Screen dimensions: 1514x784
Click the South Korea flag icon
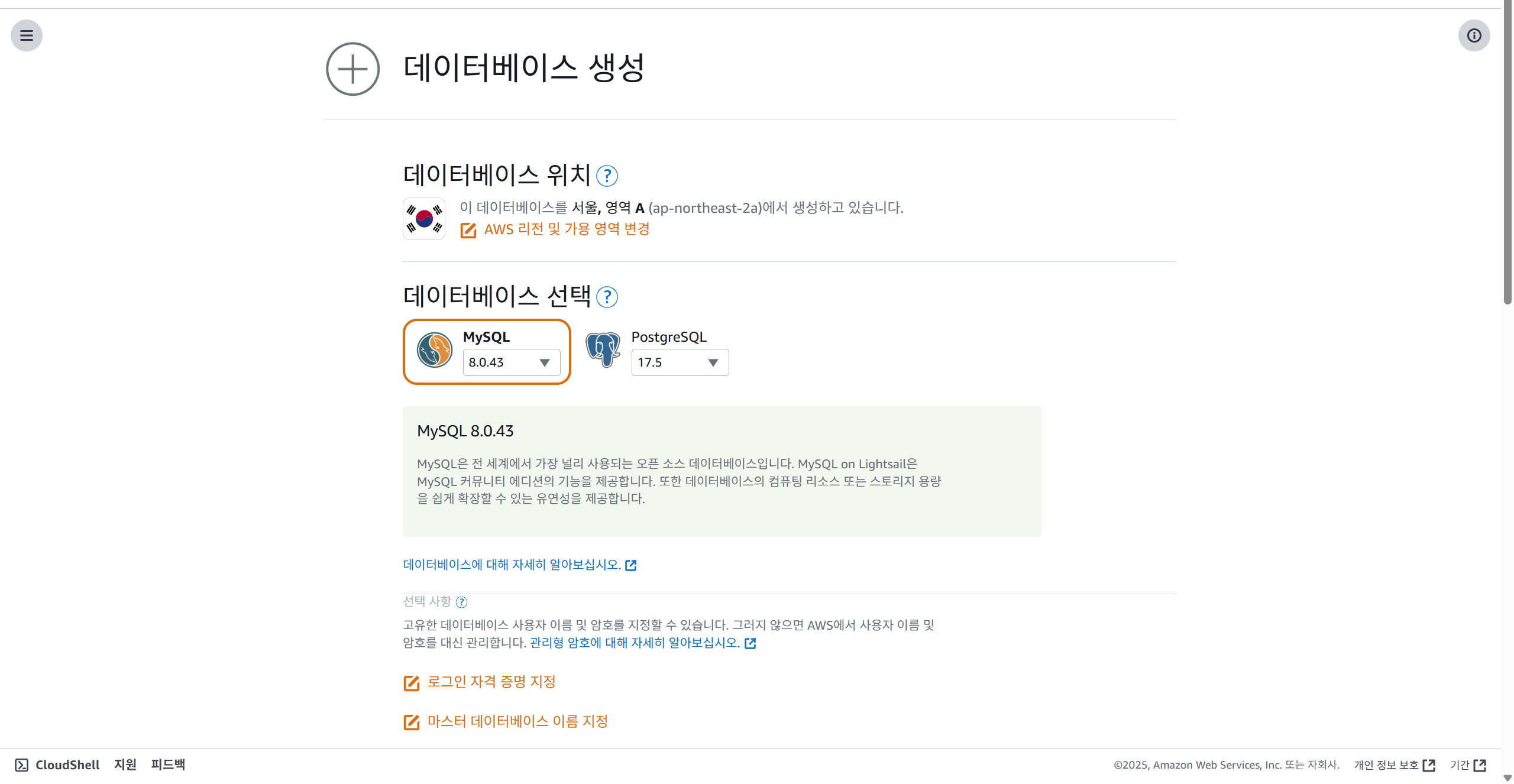(424, 219)
